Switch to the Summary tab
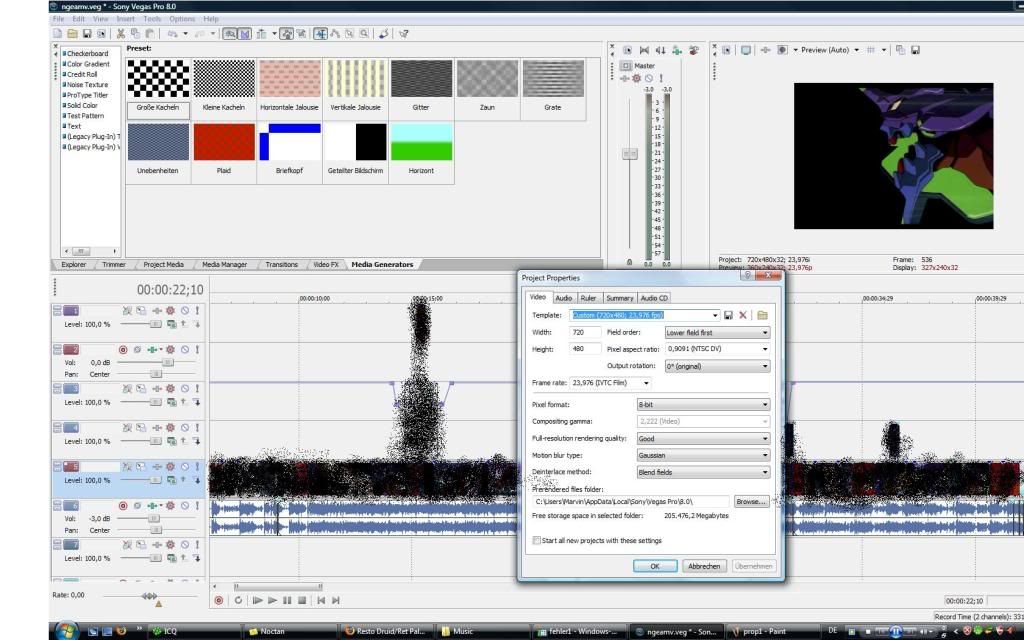The height and width of the screenshot is (640, 1024). [x=620, y=298]
